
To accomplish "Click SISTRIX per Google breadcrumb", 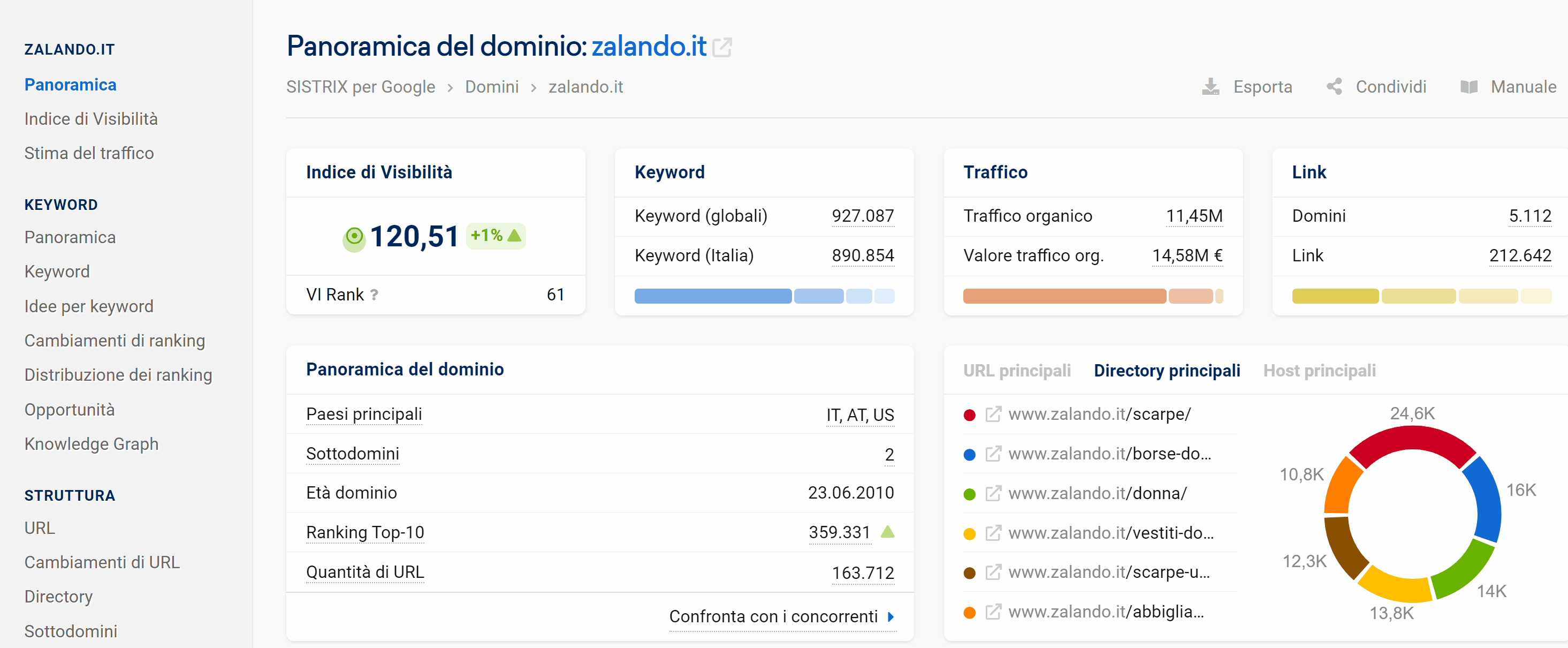I will tap(361, 87).
